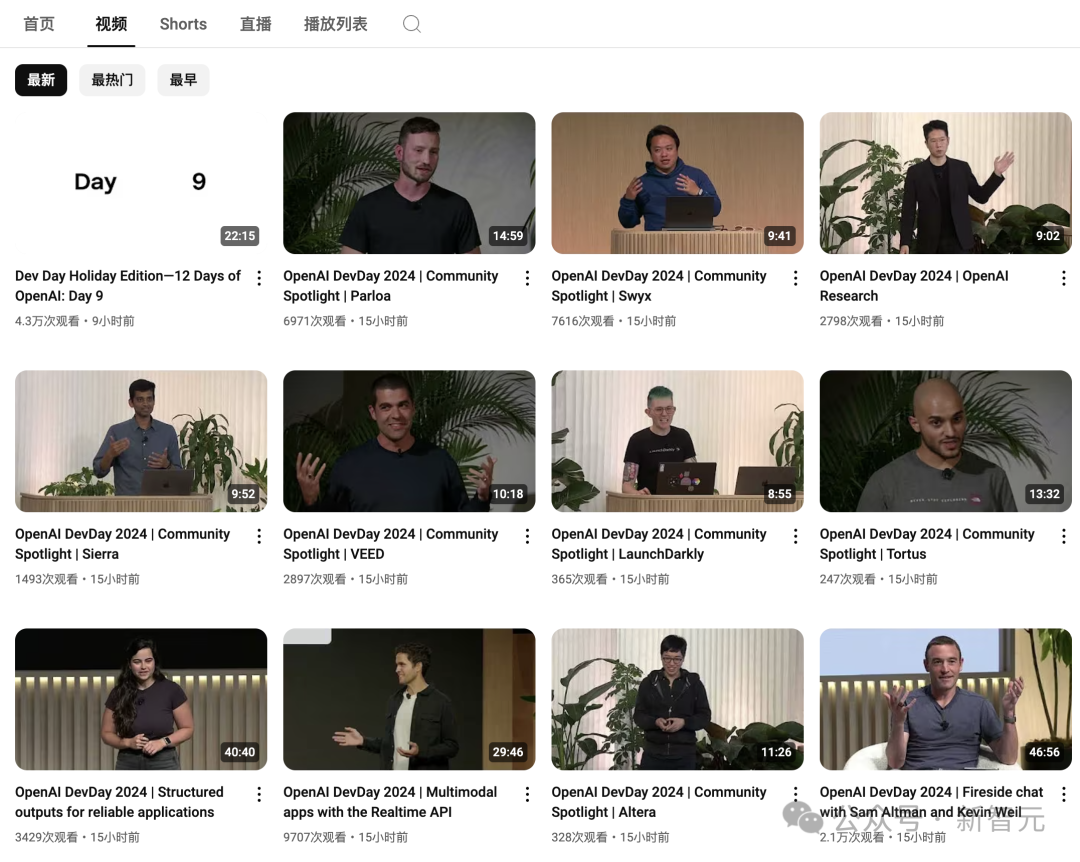Select the 最新 sort filter chip
Screen dimensions: 1080x862
(x=41, y=80)
